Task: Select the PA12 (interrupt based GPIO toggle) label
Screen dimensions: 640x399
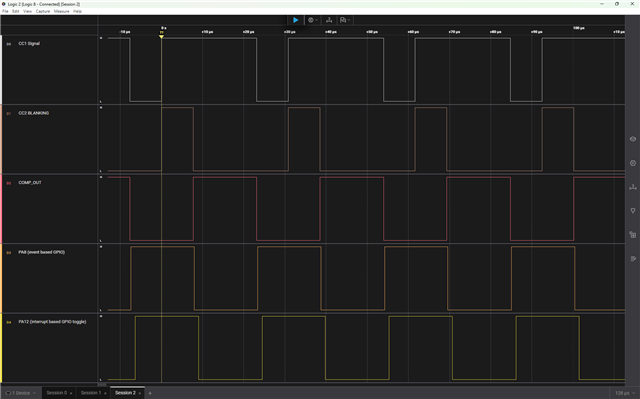Action: 52,322
